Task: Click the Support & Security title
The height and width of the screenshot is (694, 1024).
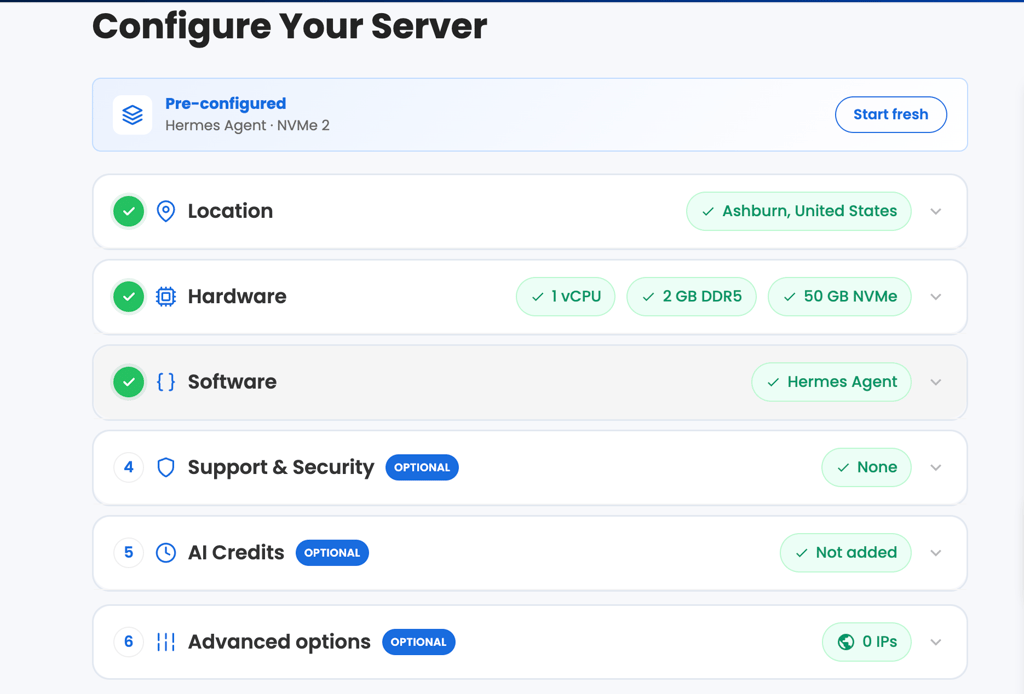Action: (281, 467)
